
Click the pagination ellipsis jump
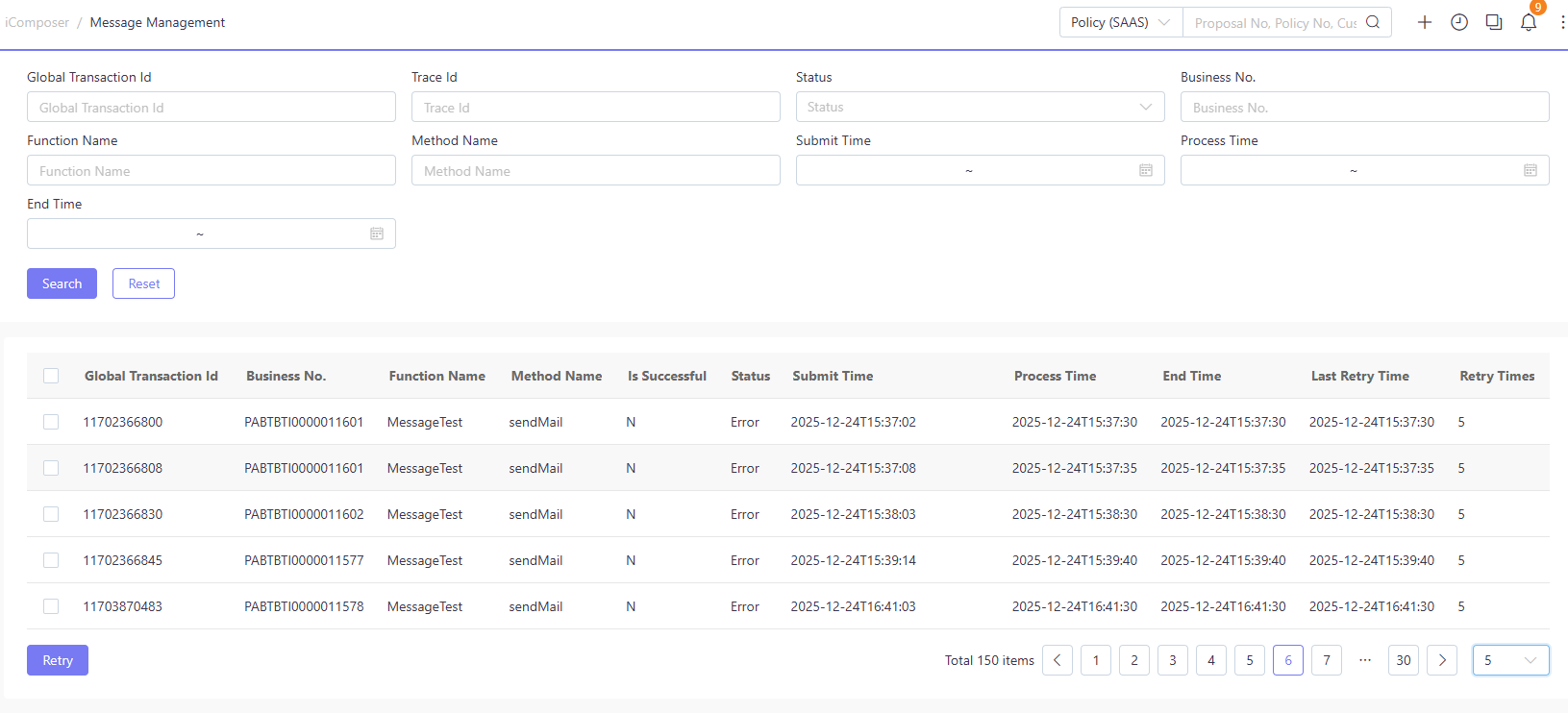tap(1365, 660)
